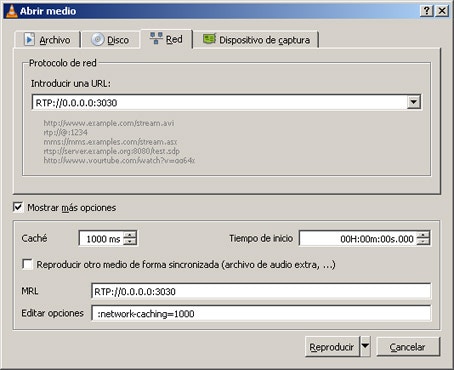
Task: Click the youtube.com/watch example text
Action: [119, 160]
